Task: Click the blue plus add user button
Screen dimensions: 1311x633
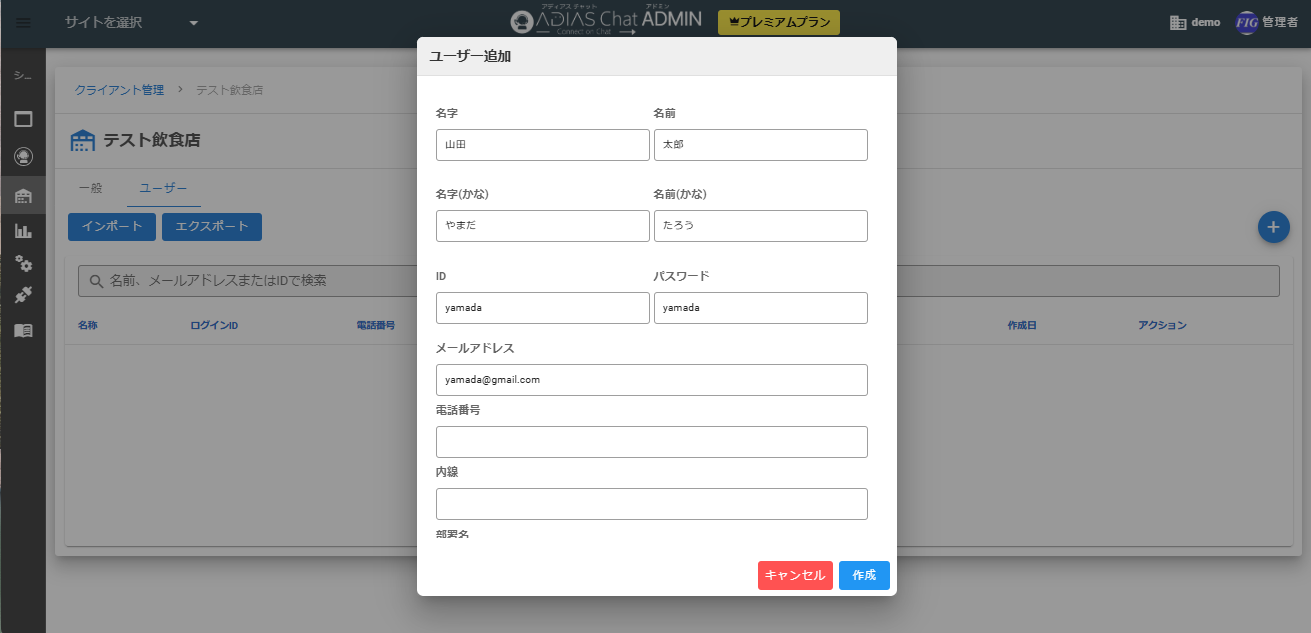Action: [x=1273, y=227]
